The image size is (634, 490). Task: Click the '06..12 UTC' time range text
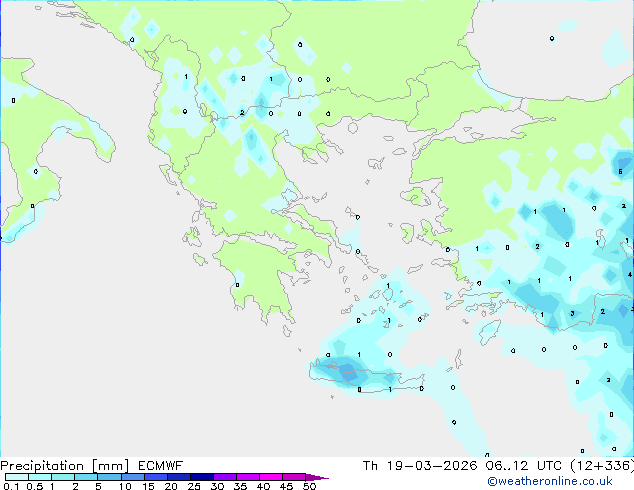(524, 466)
